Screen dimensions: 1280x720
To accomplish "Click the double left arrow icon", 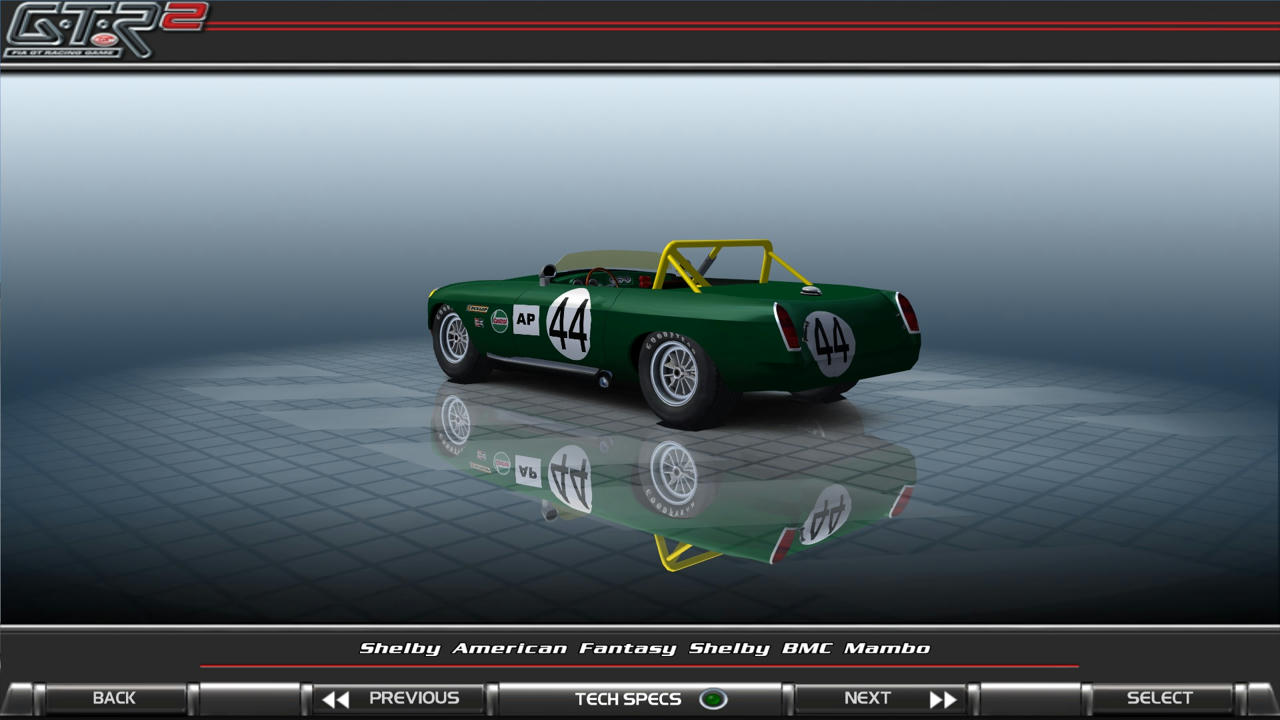I will pos(336,699).
